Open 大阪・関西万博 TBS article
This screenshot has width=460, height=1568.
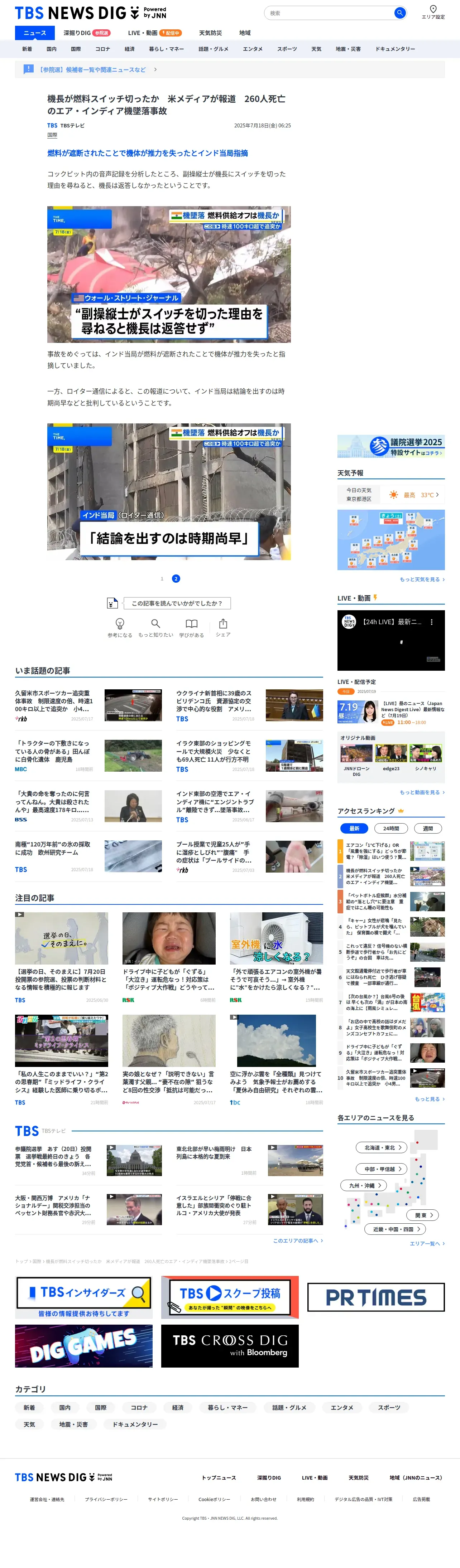[88, 1209]
